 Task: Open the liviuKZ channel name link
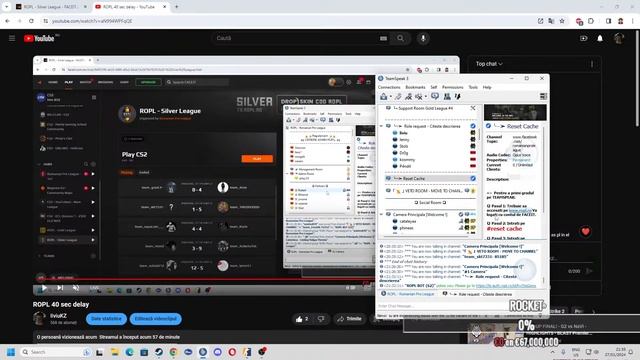click(58, 316)
